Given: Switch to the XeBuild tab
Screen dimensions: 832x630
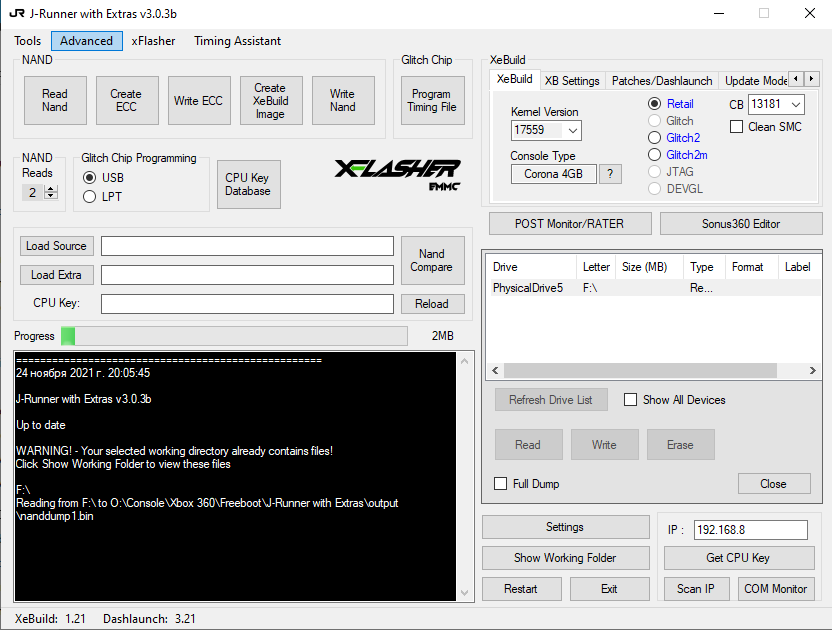Looking at the screenshot, I should tap(515, 79).
